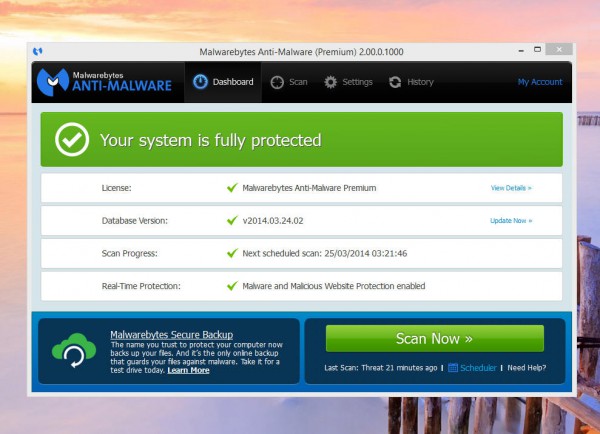Click the Scheduler calendar icon
600x434 pixels.
(453, 367)
